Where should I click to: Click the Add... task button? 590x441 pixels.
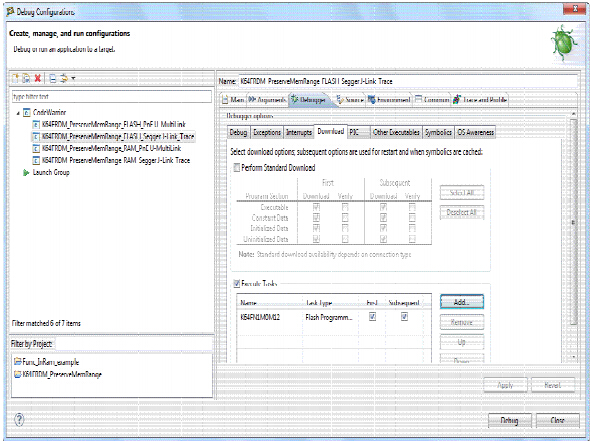pyautogui.click(x=462, y=302)
